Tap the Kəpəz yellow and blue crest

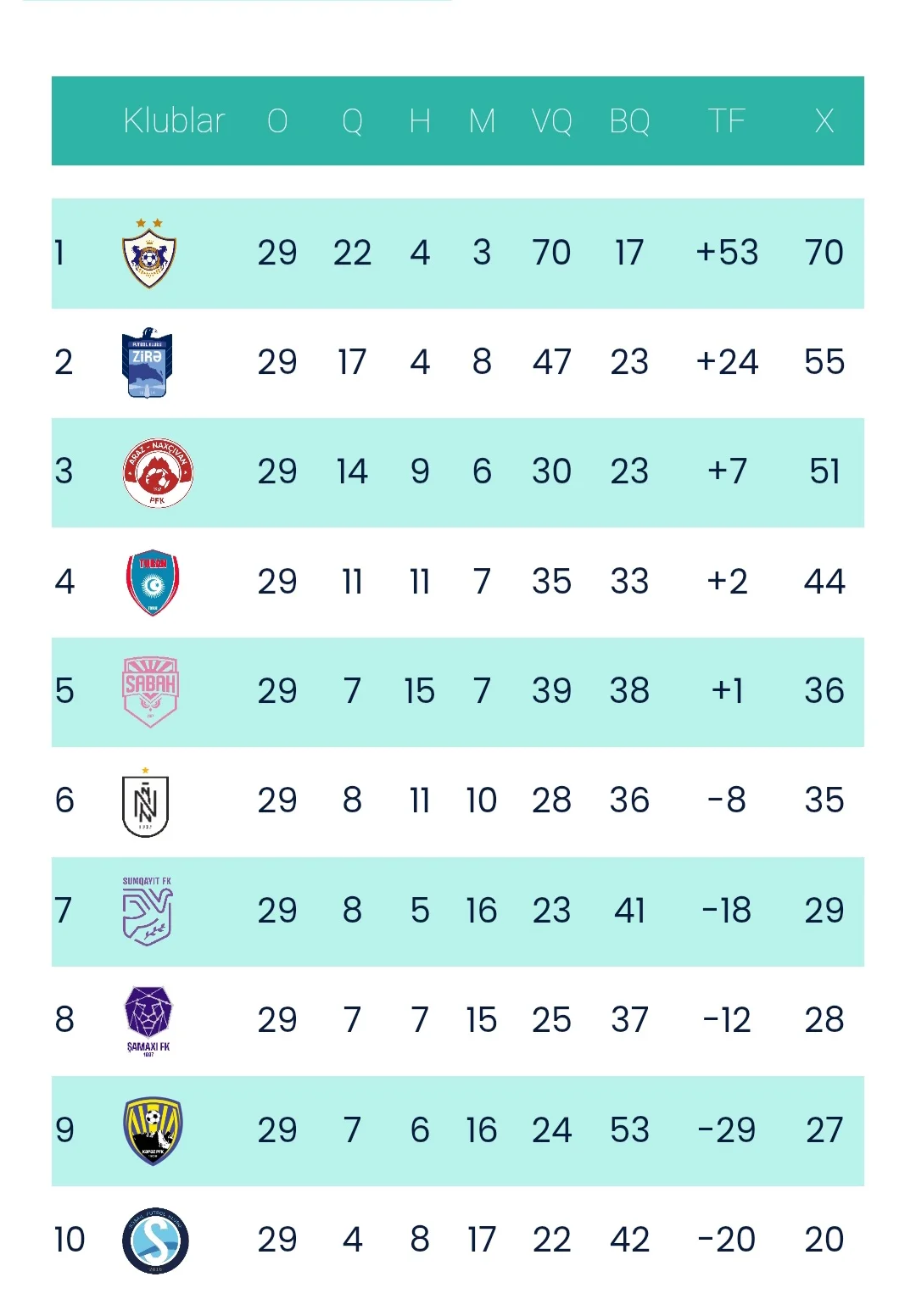coord(153,1131)
